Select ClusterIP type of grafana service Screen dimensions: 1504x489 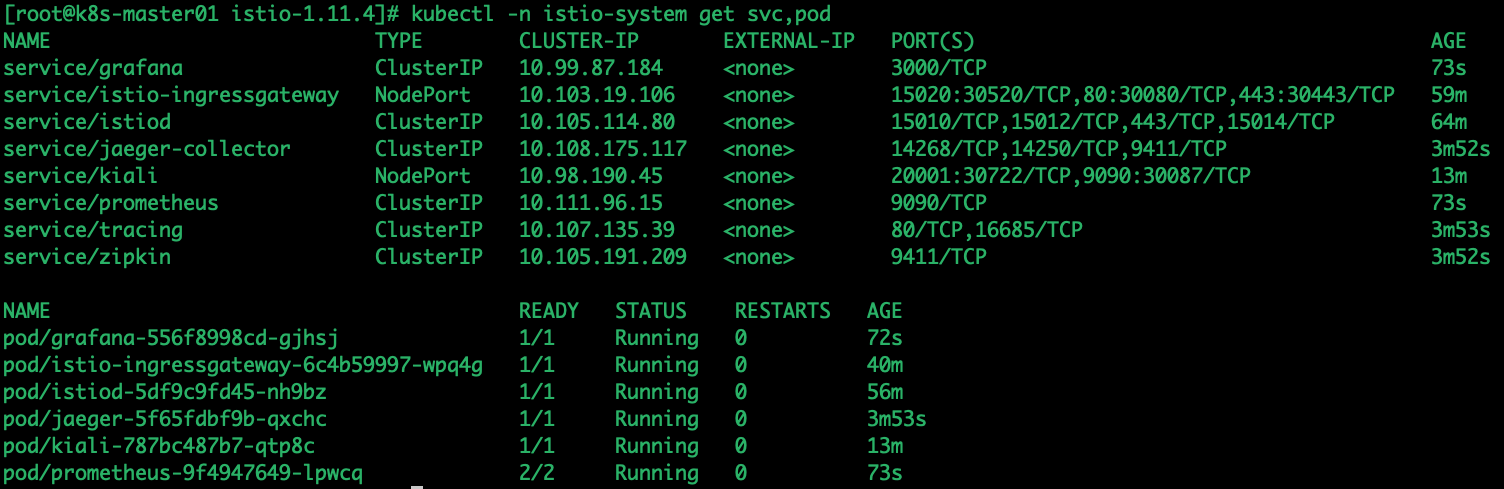429,68
